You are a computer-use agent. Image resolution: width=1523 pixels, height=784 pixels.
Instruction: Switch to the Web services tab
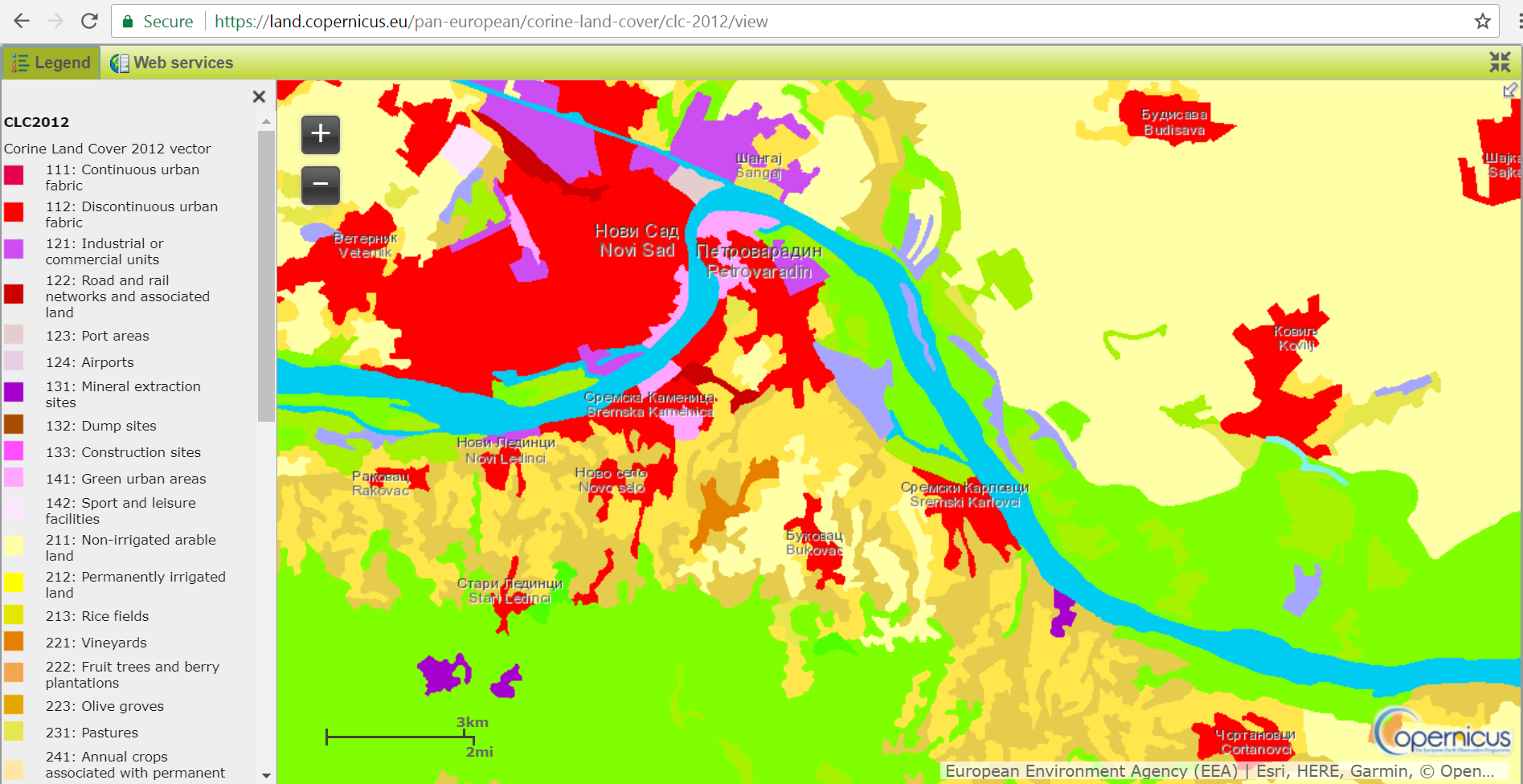(x=172, y=63)
